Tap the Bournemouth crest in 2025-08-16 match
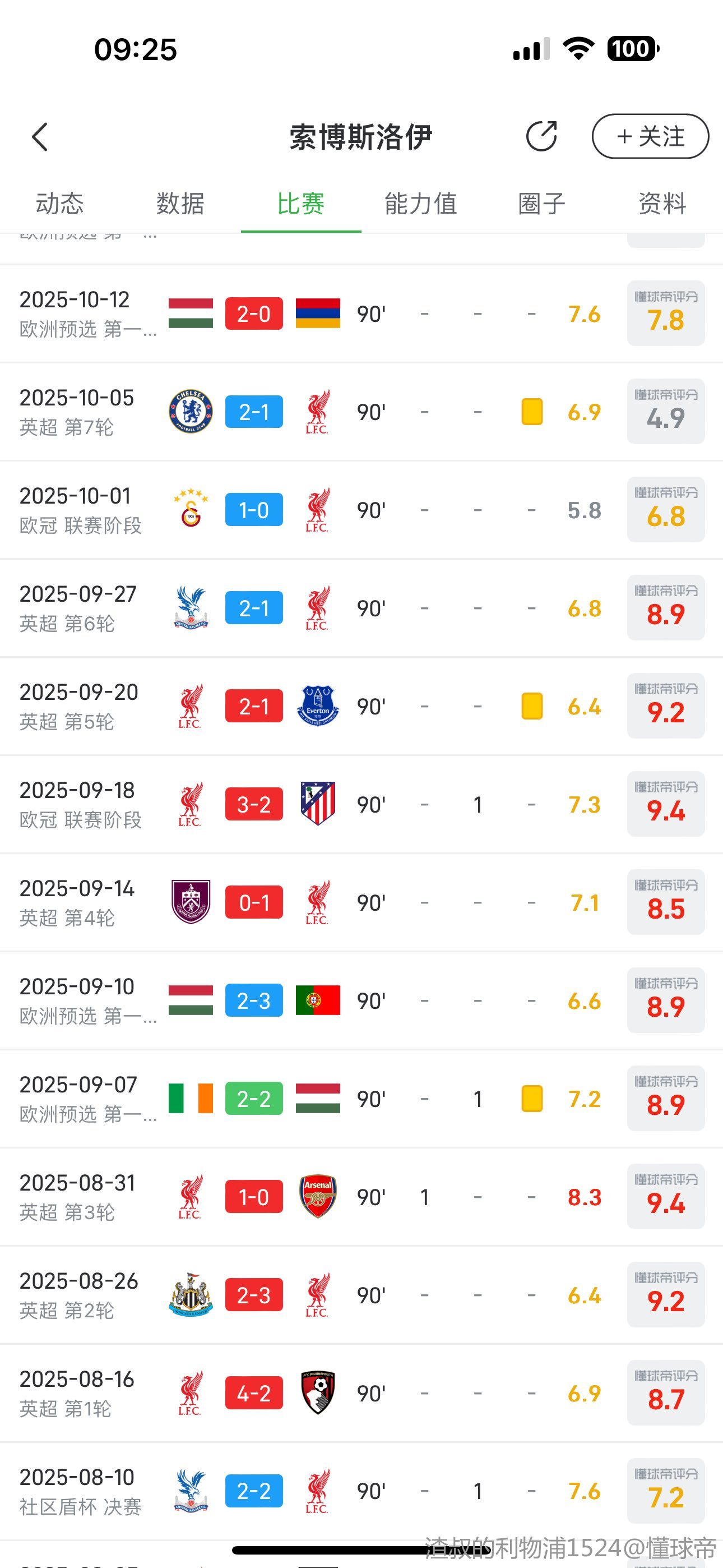Image resolution: width=723 pixels, height=1568 pixels. point(318,1392)
